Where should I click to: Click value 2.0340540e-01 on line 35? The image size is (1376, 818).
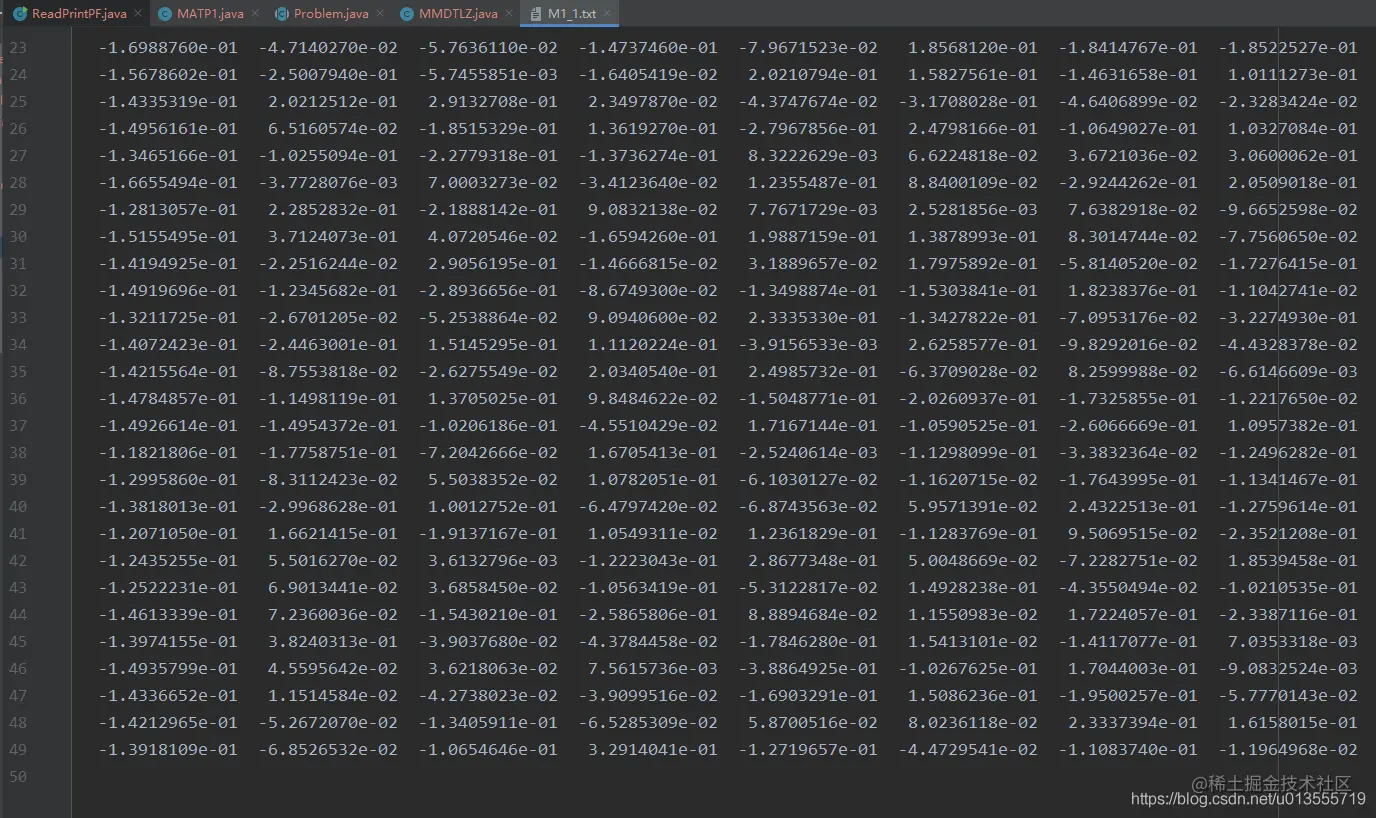pos(653,372)
